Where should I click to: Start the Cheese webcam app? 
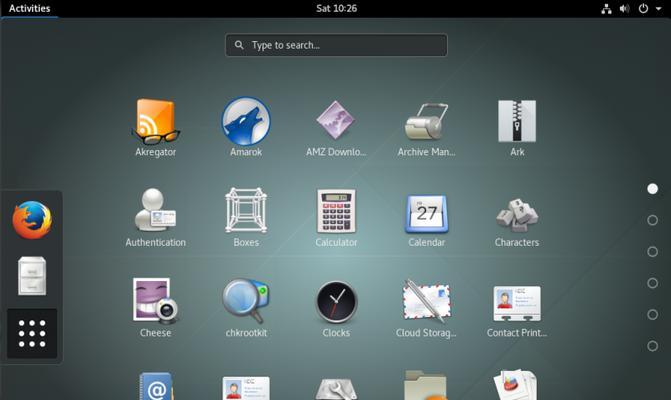point(155,301)
